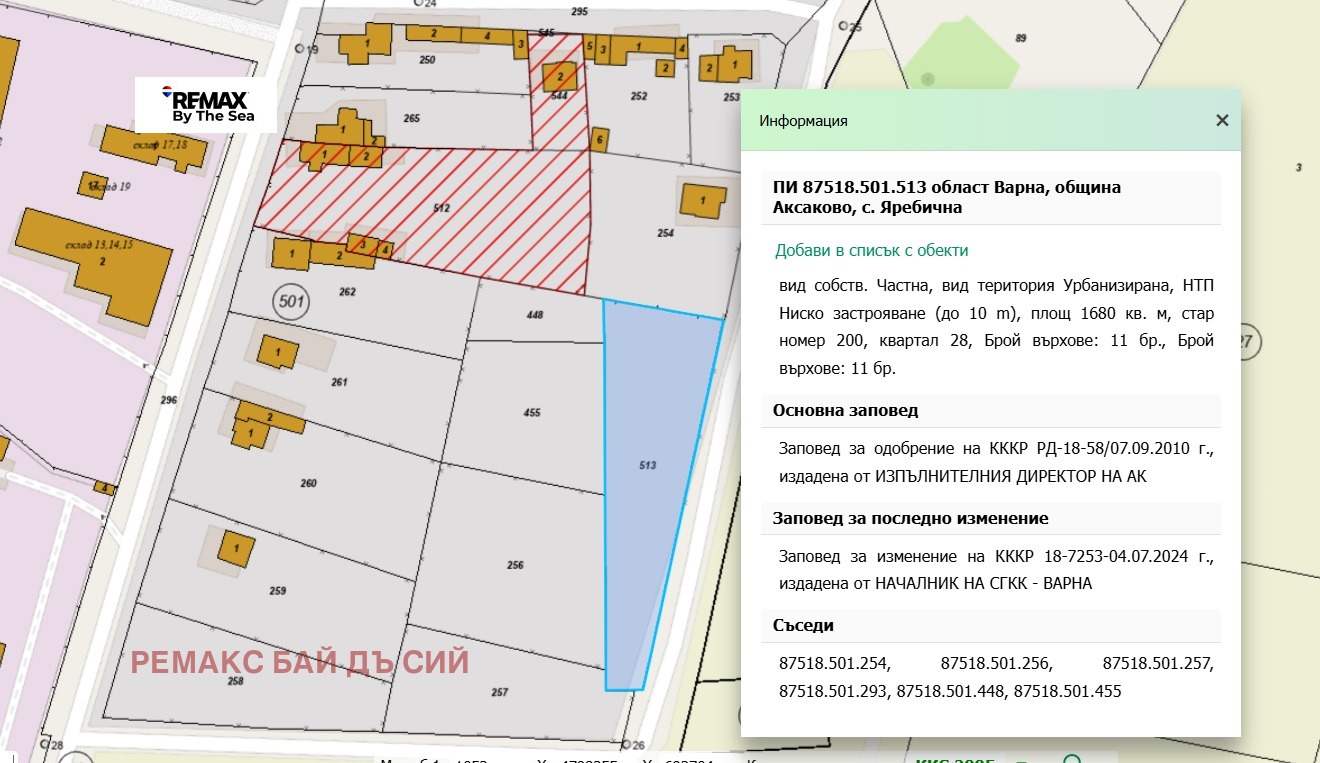The height and width of the screenshot is (763, 1320).
Task: Click the Заповед за последно изменение header
Action: pos(991,518)
